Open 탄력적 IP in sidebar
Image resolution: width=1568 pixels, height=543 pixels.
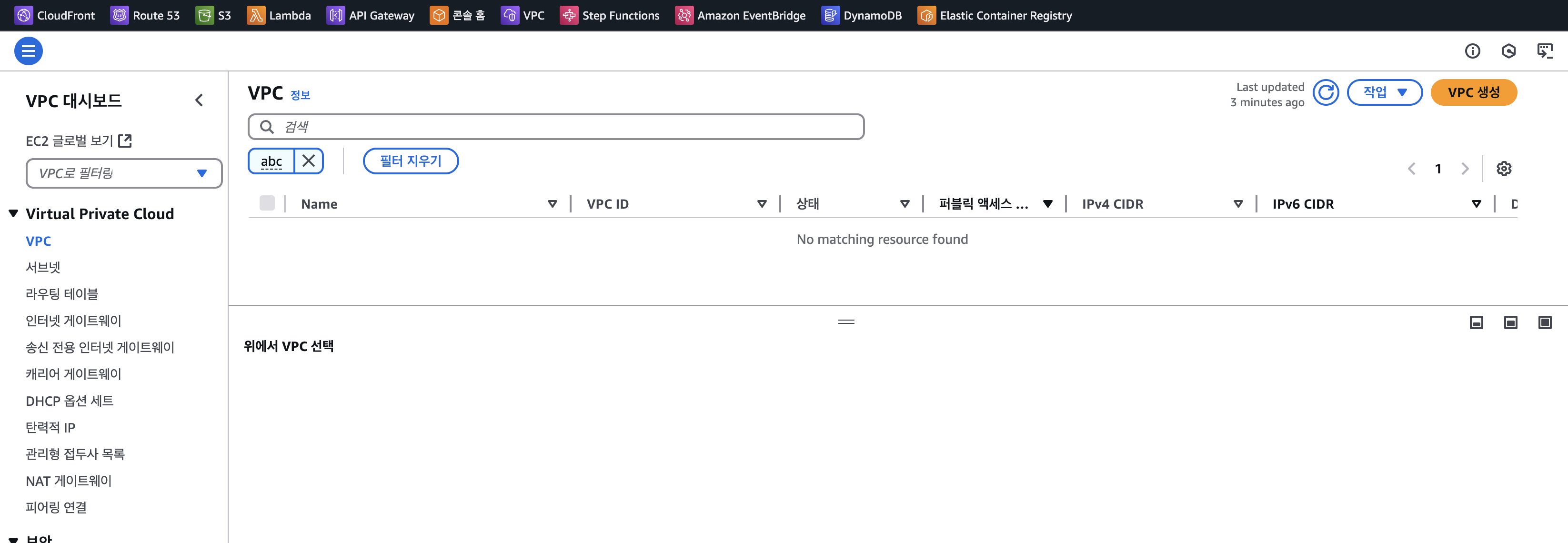50,428
